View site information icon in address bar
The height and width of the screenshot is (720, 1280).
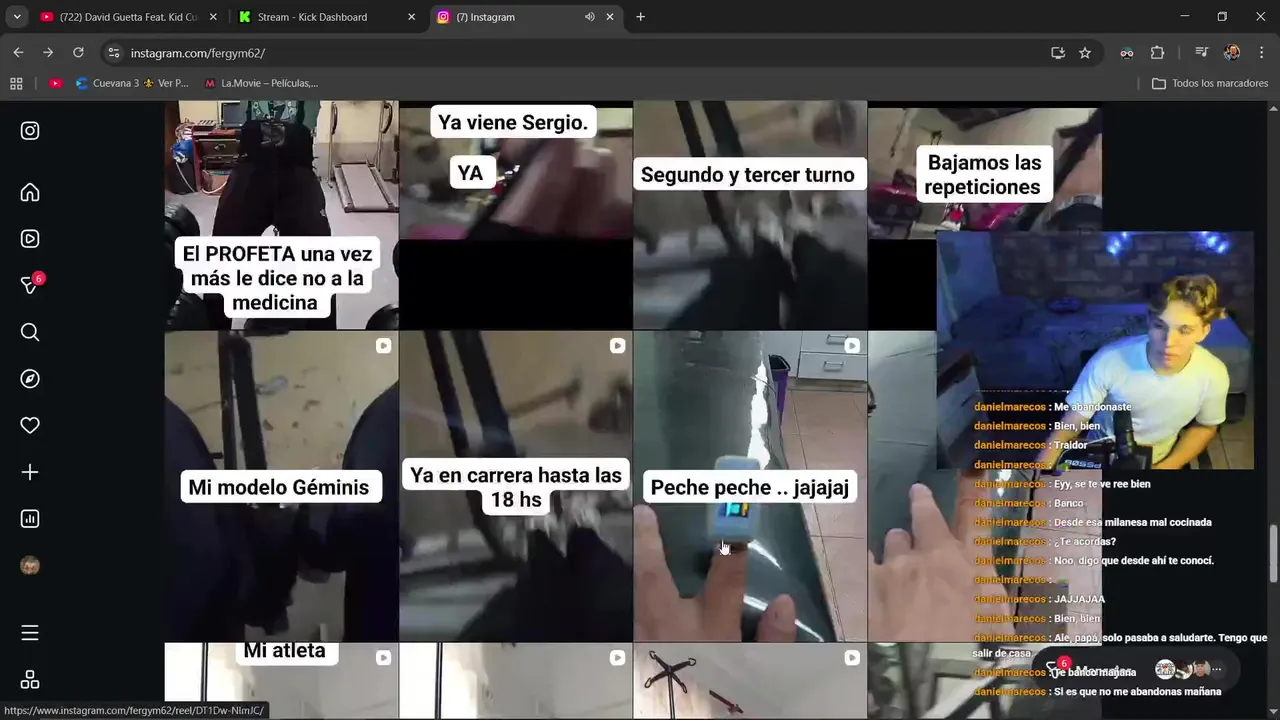tap(114, 53)
